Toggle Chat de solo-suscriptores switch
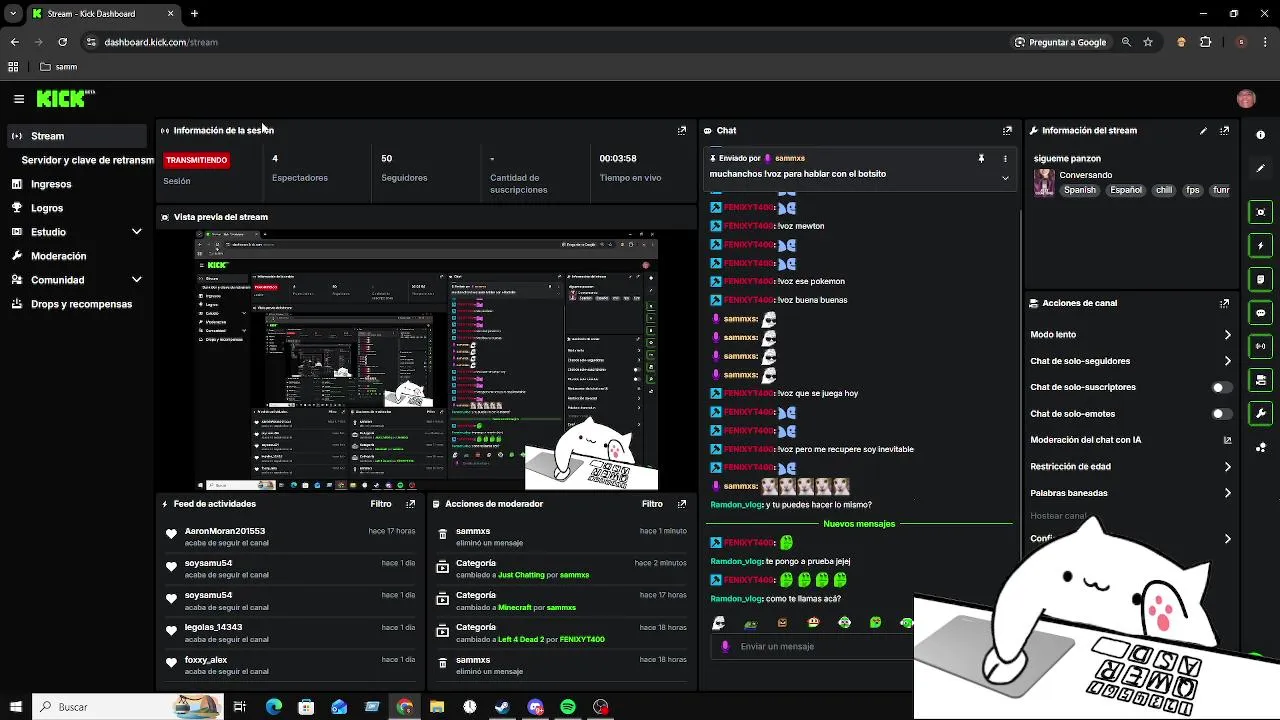 (1221, 387)
